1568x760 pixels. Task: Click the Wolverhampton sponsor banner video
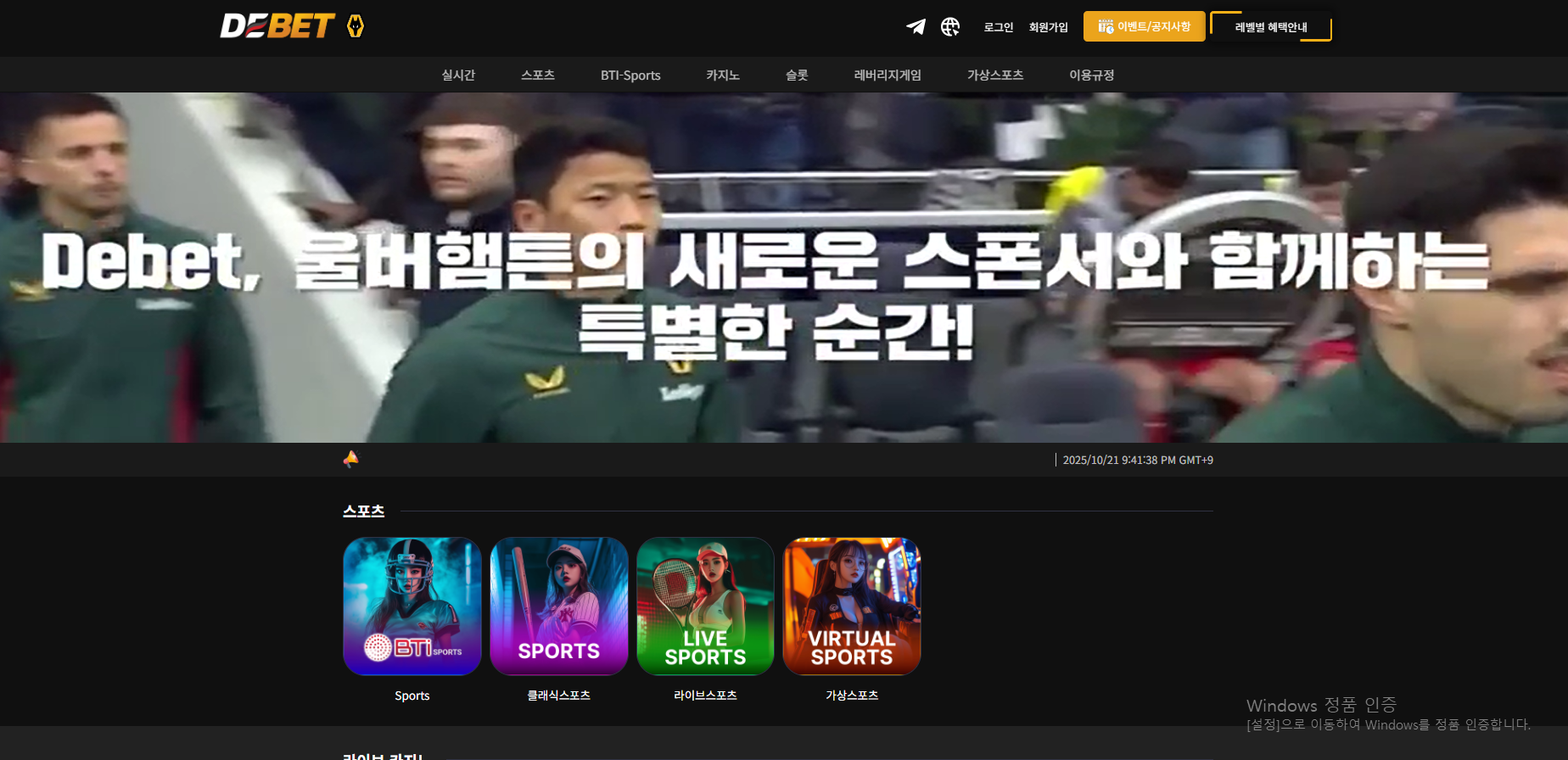click(x=784, y=267)
